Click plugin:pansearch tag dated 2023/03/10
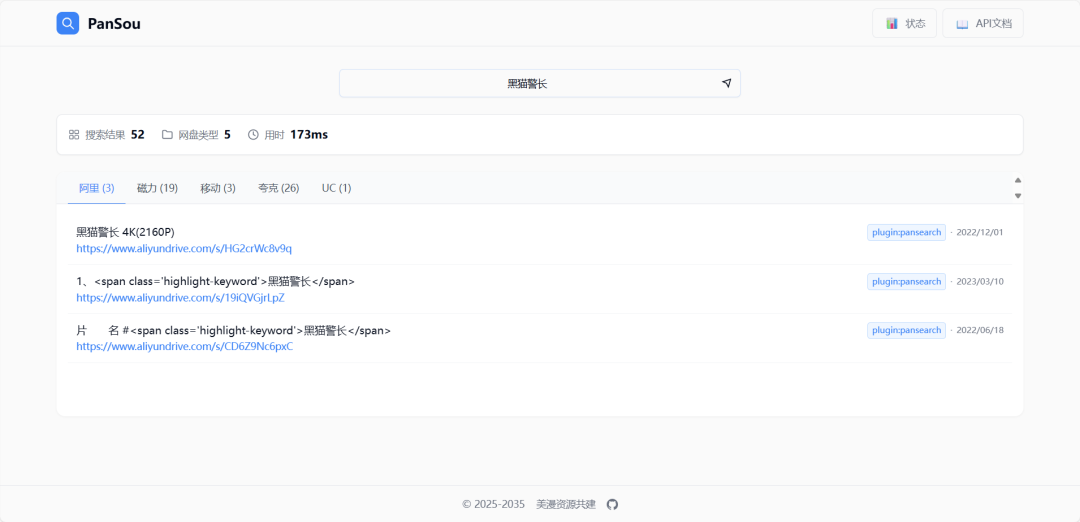Viewport: 1080px width, 522px height. tap(906, 281)
